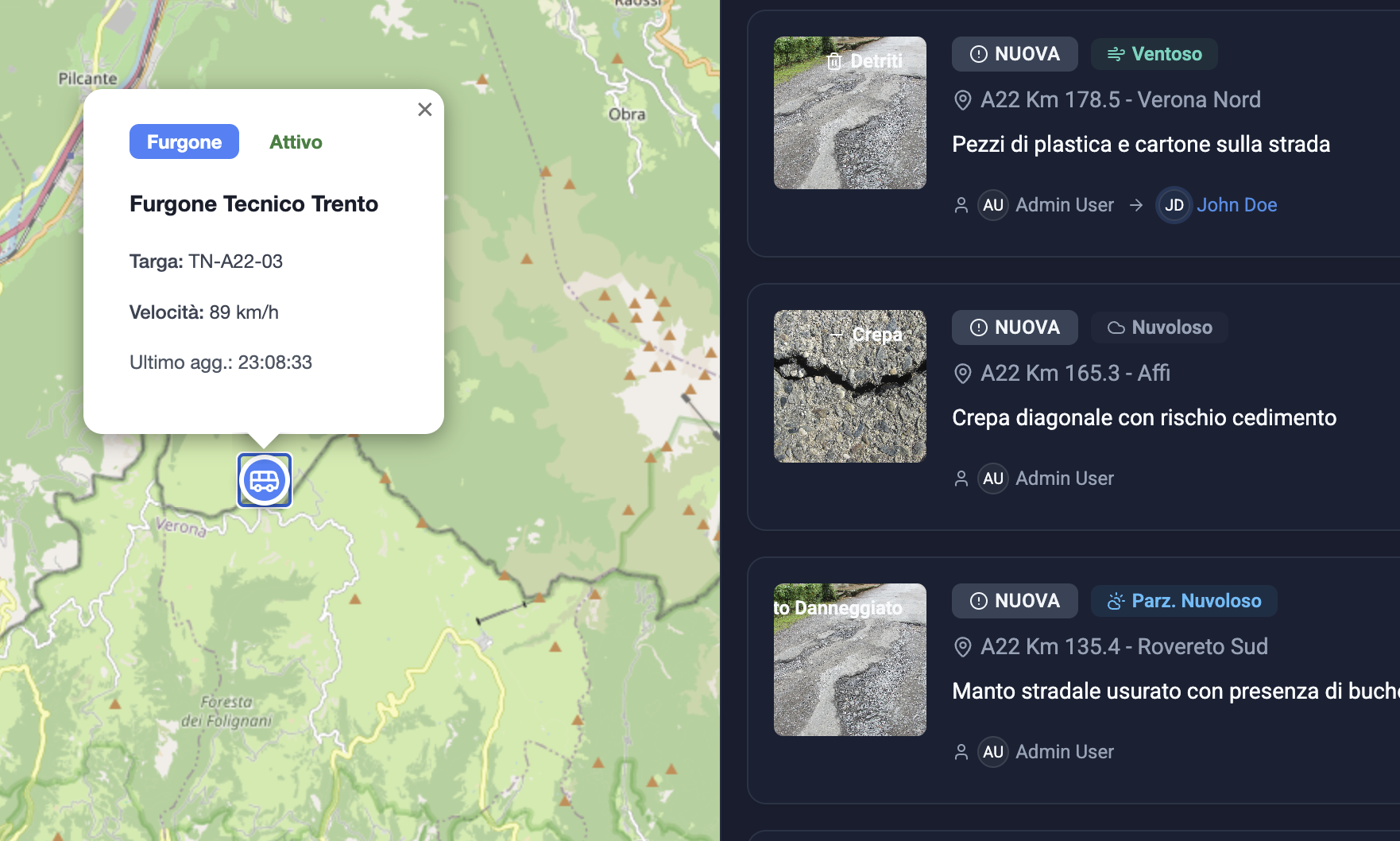Click location pin beside A22 Km 165.3
This screenshot has height=841, width=1400.
(x=962, y=374)
